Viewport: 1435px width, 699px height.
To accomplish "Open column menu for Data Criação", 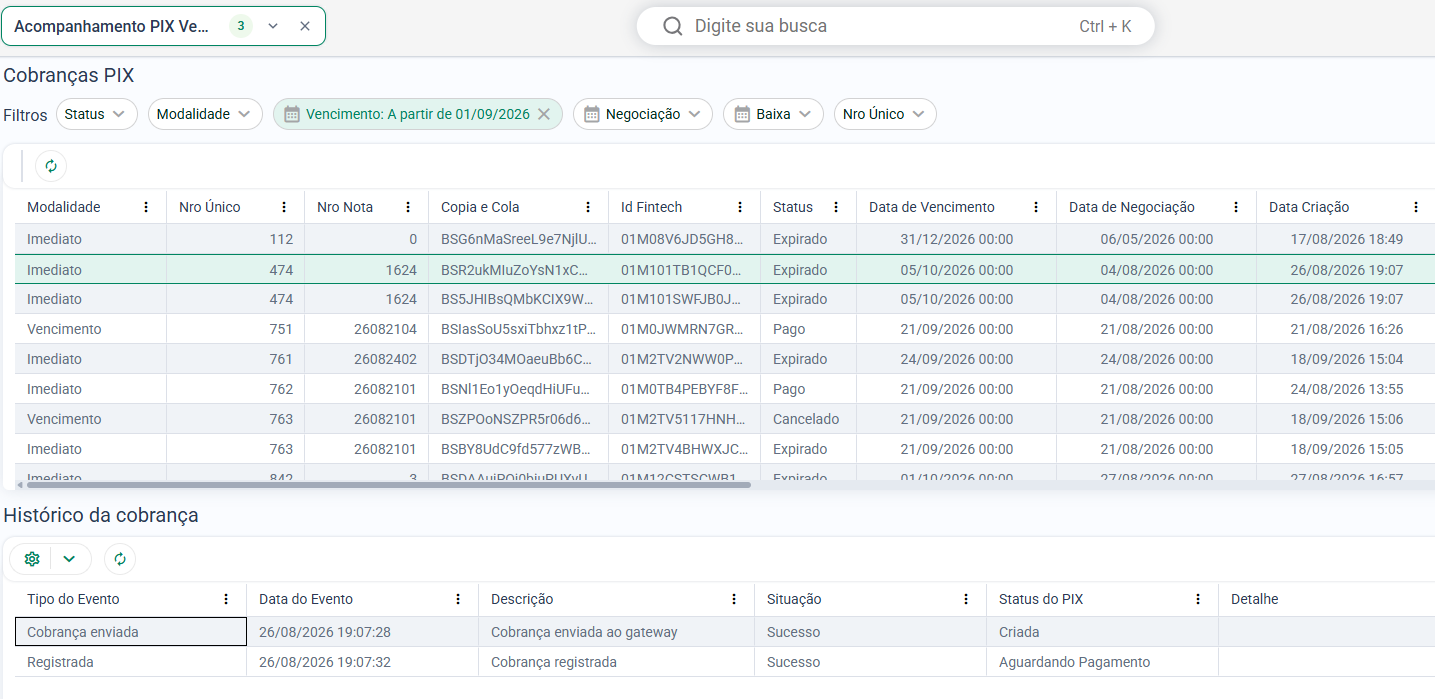I will (x=1416, y=207).
